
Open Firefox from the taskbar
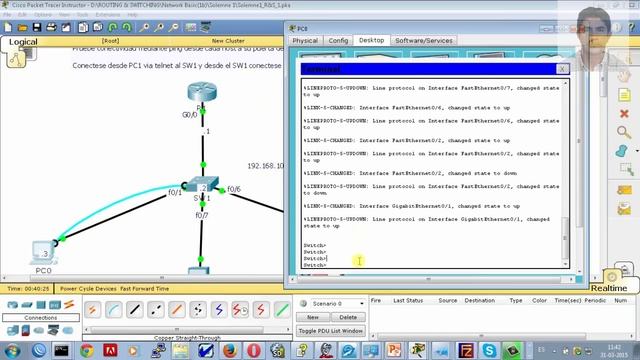(230, 351)
